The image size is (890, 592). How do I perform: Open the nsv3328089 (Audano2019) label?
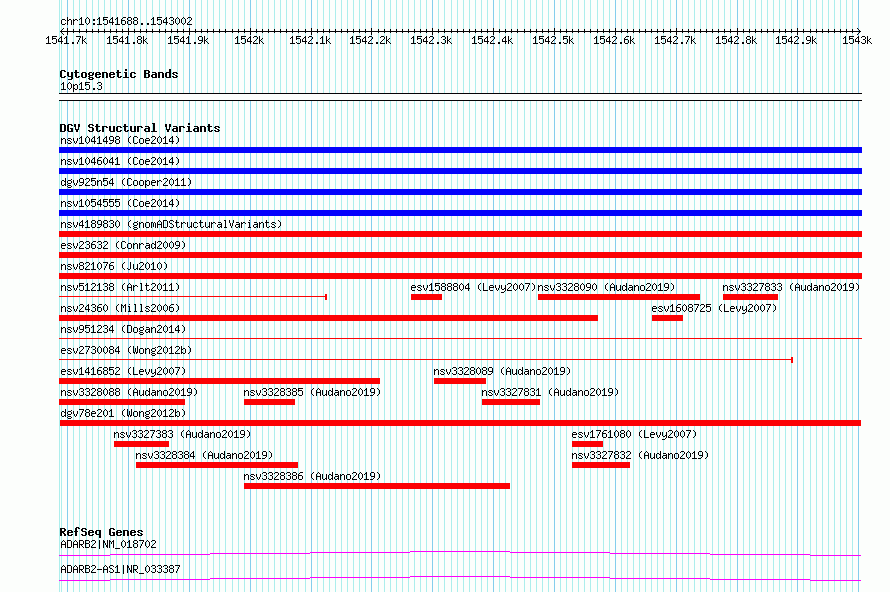click(x=502, y=371)
